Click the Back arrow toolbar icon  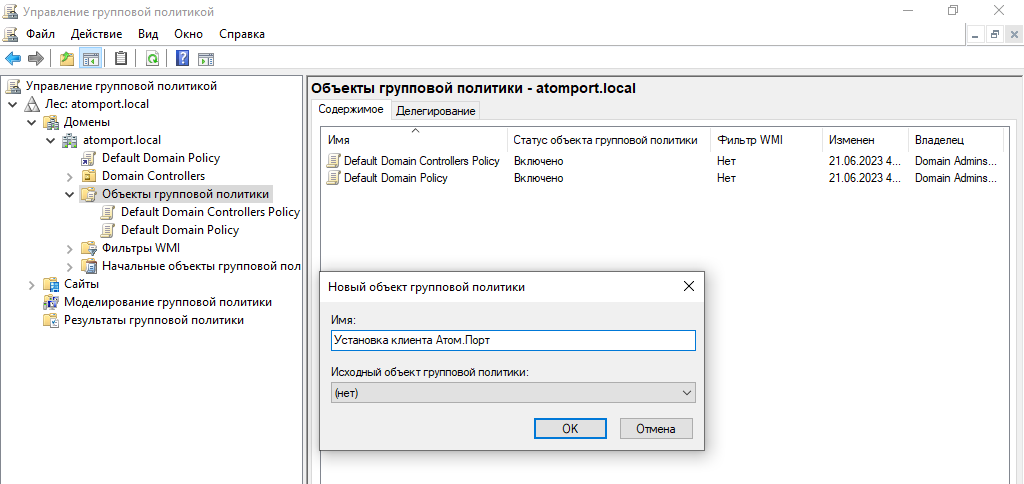(13, 58)
